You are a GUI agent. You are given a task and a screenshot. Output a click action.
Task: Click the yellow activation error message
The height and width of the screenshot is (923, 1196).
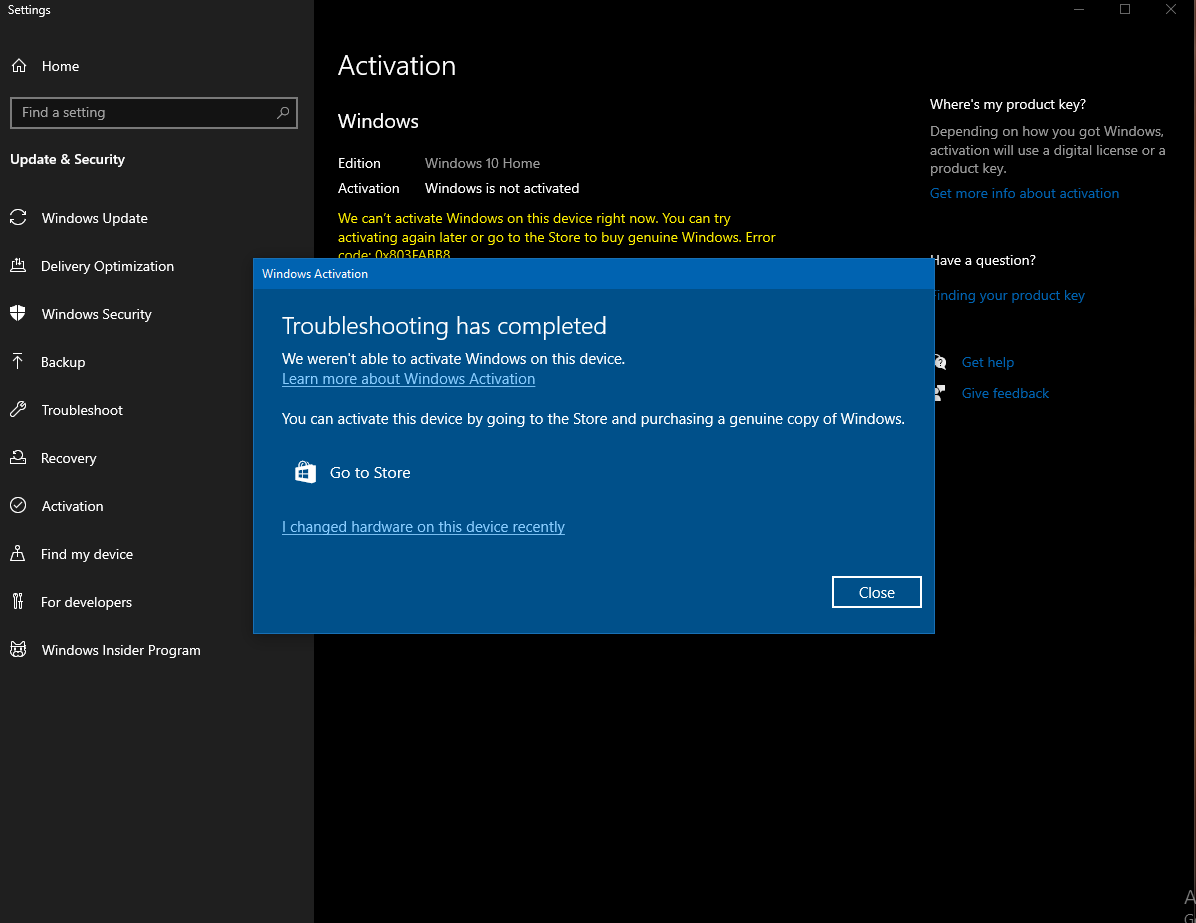pyautogui.click(x=557, y=235)
